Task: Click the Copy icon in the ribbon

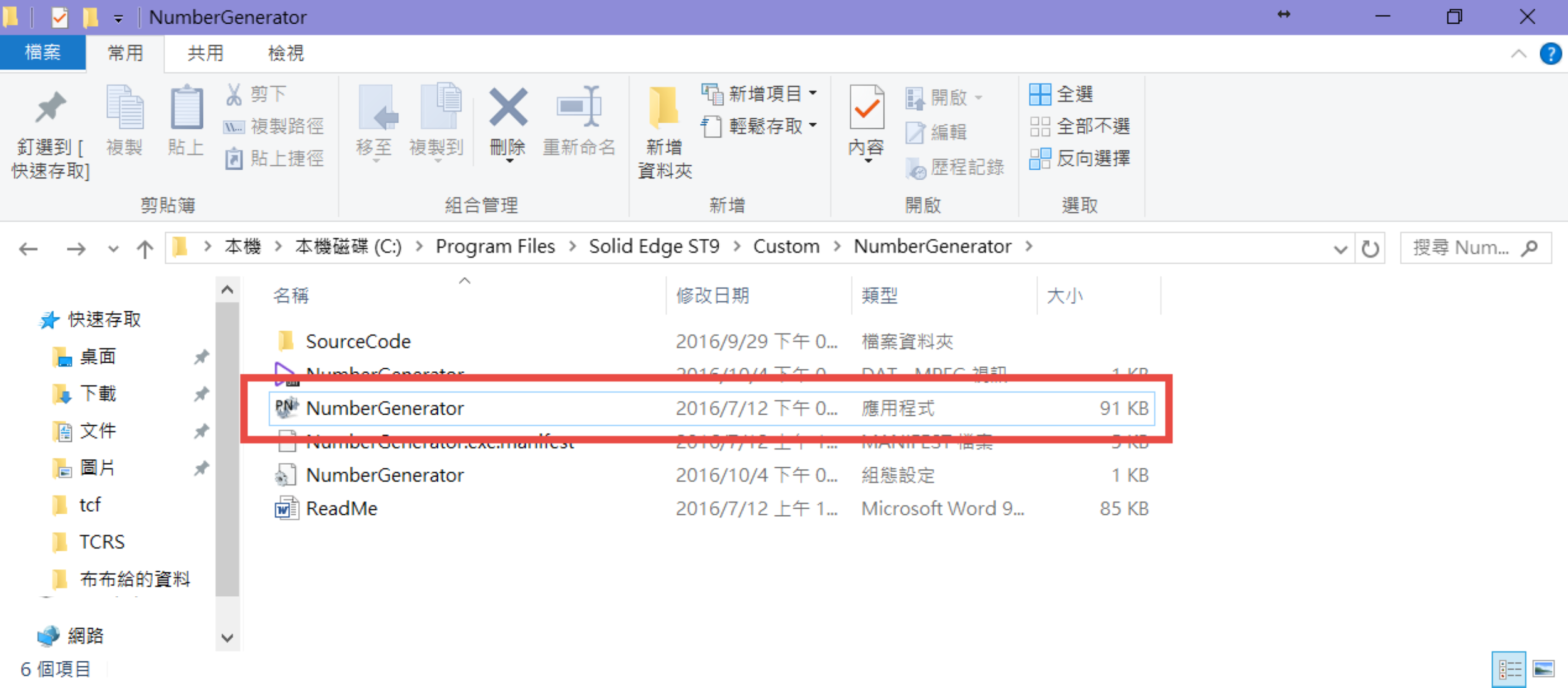Action: [x=124, y=108]
